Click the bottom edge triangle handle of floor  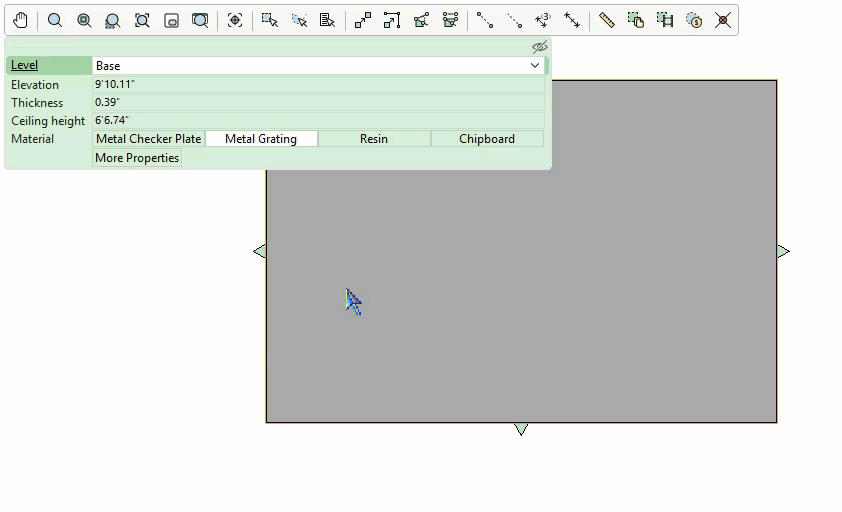(x=521, y=429)
